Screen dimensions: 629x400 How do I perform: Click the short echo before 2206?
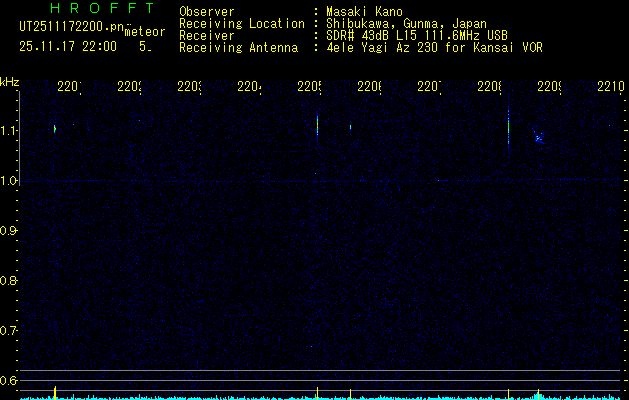tap(351, 127)
